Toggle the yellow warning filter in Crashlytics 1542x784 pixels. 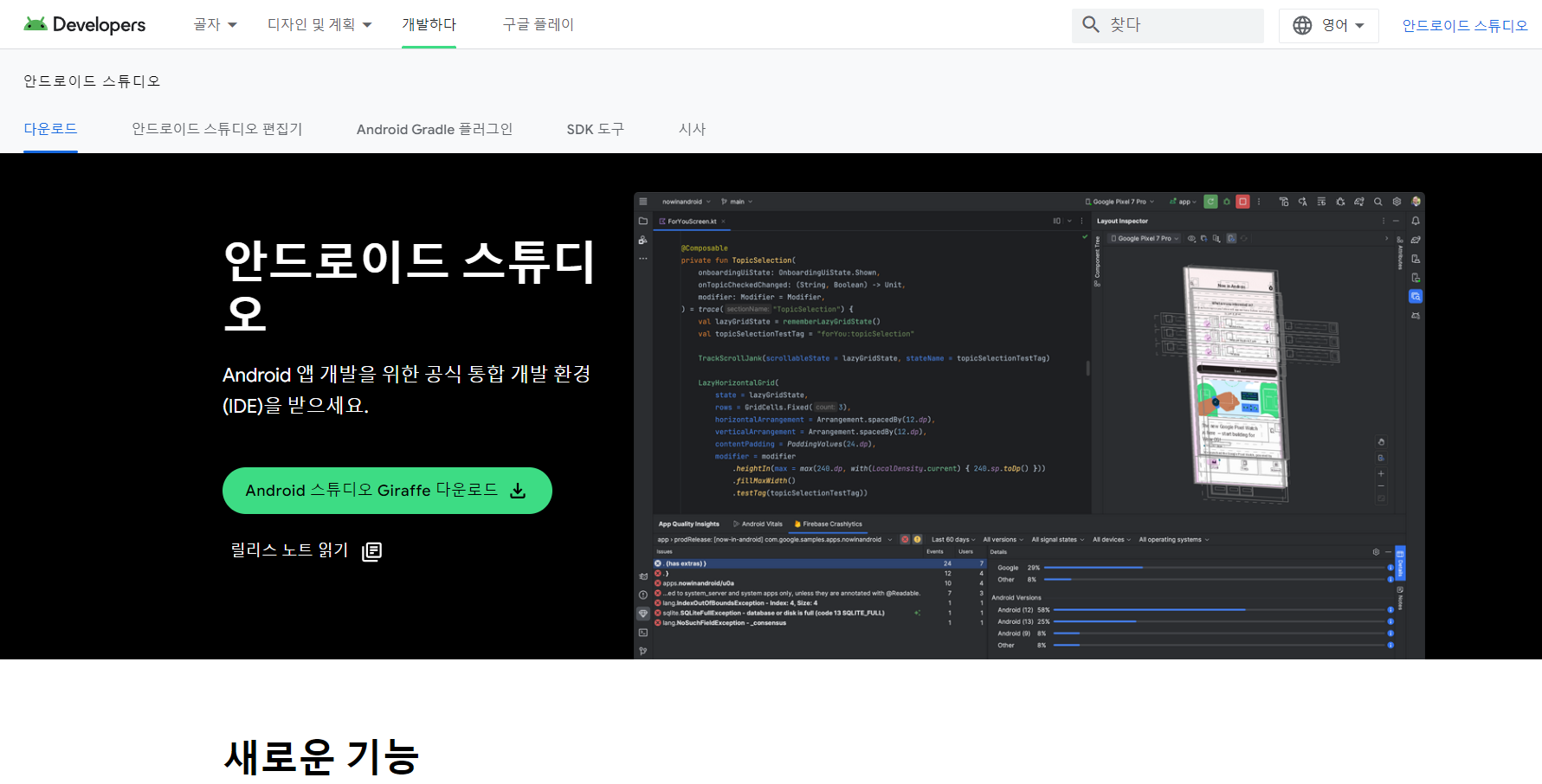917,539
